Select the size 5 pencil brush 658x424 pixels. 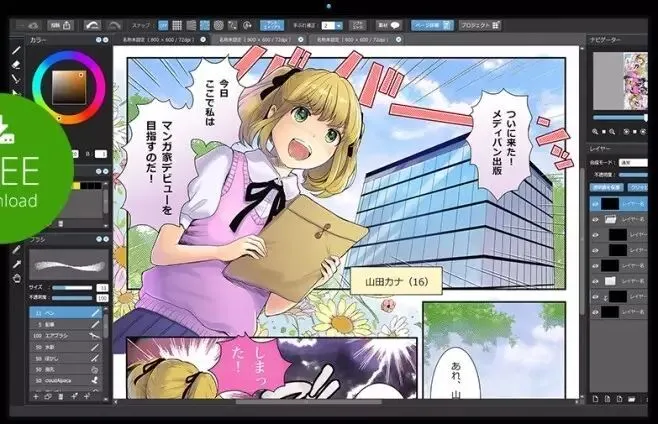click(66, 324)
